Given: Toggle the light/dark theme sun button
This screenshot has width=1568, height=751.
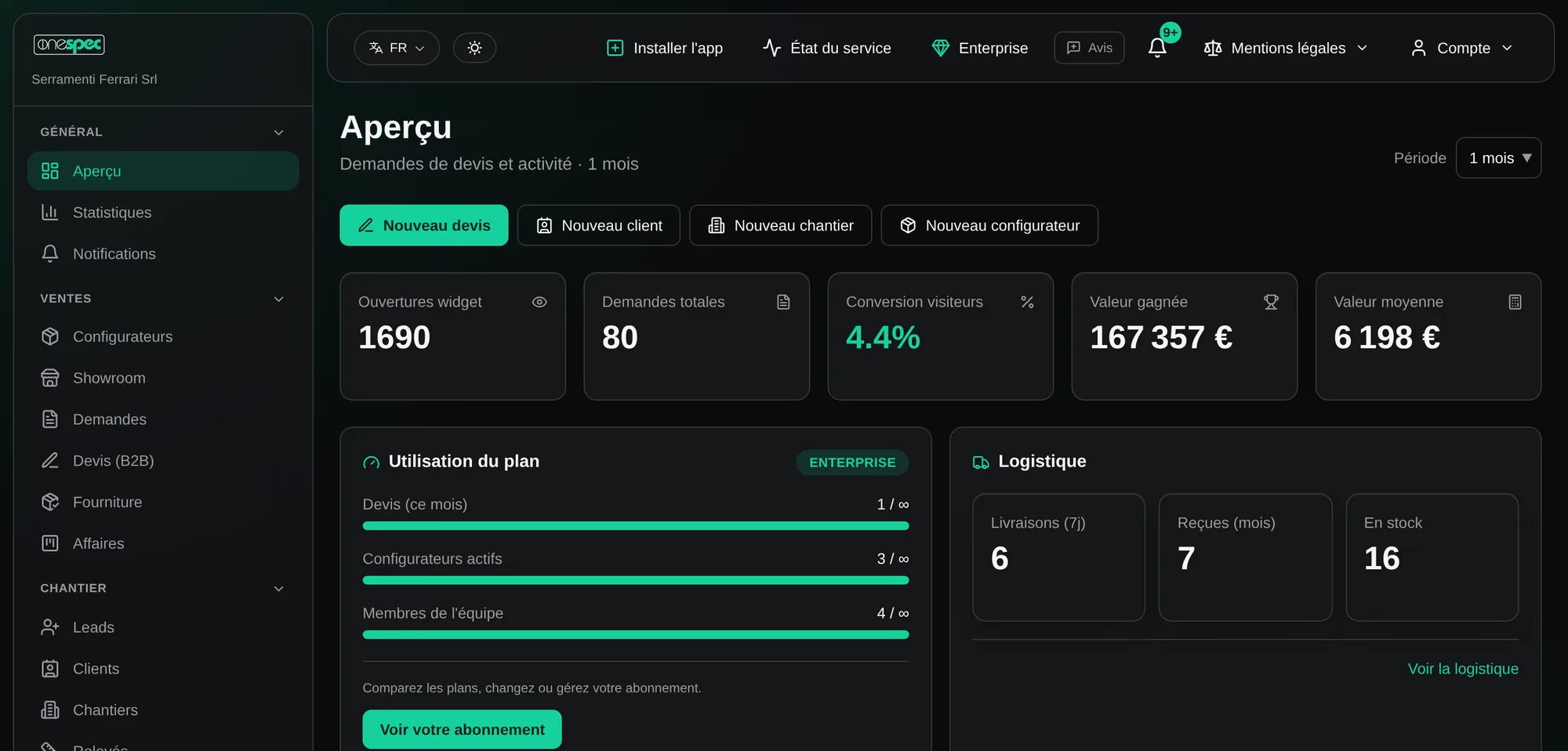Looking at the screenshot, I should 474,48.
